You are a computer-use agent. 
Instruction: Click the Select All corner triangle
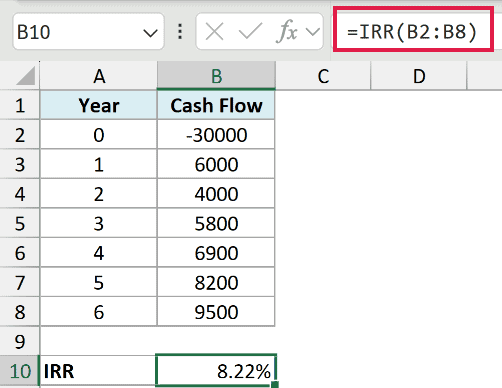click(x=25, y=75)
